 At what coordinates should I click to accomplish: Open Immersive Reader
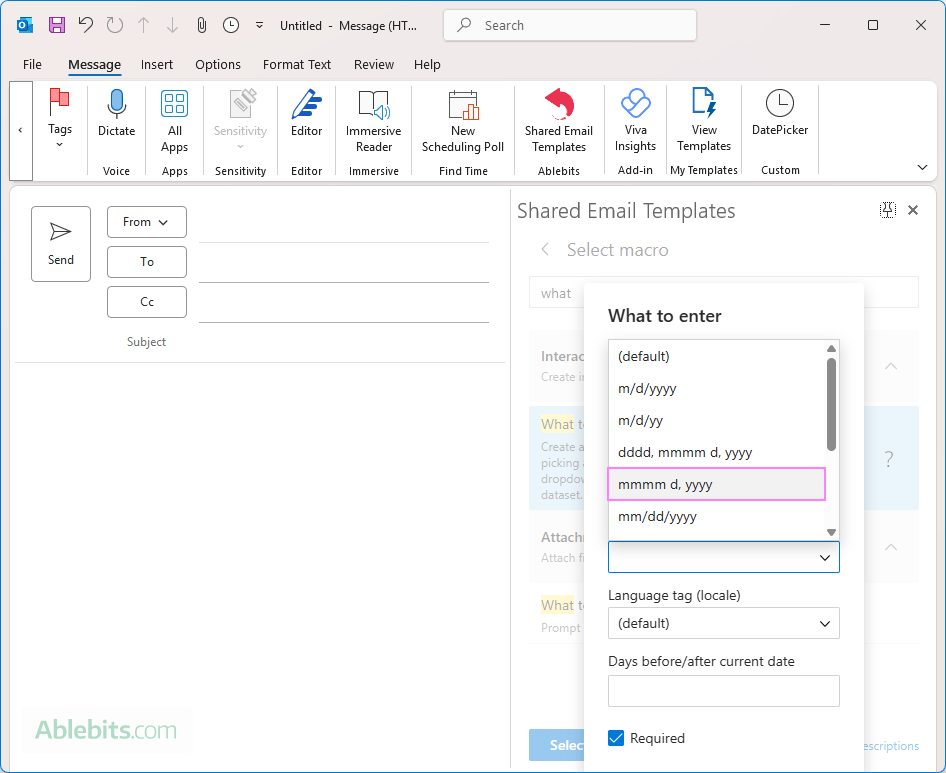coord(373,121)
